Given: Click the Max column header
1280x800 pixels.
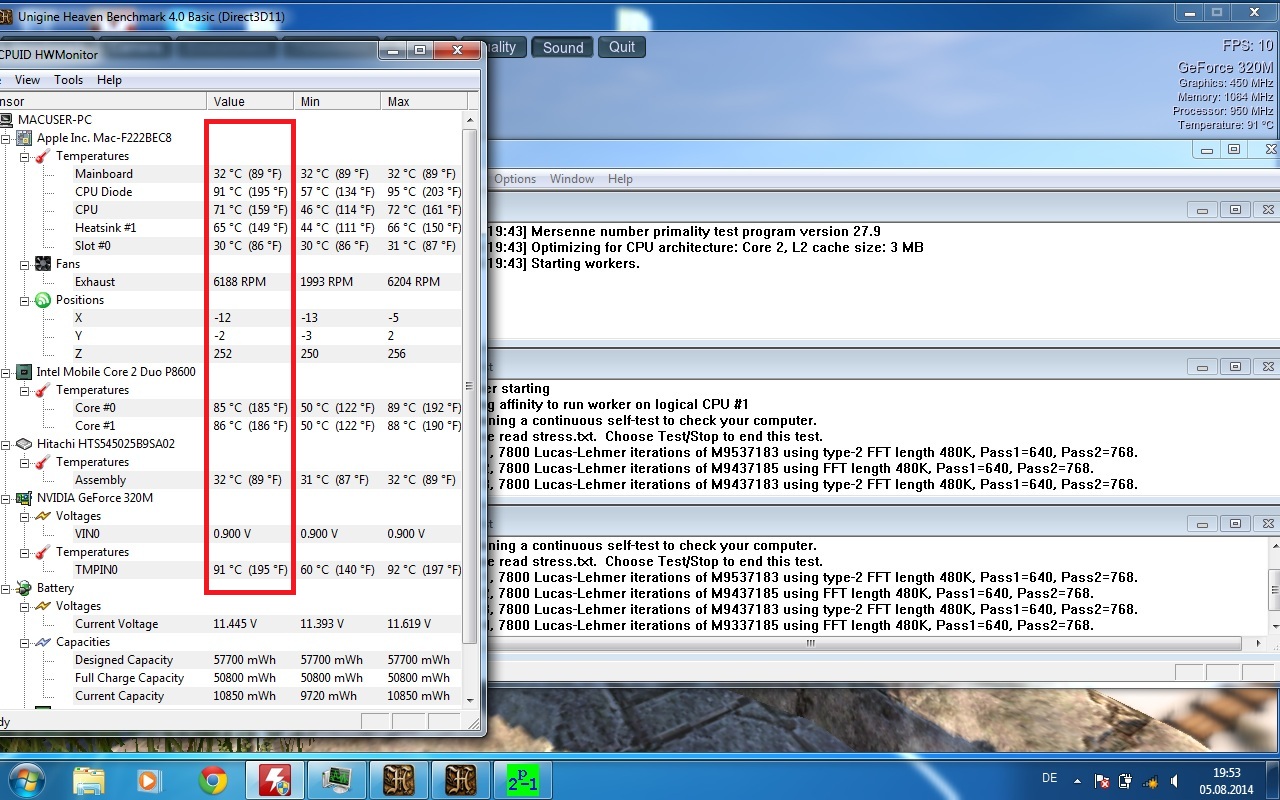Looking at the screenshot, I should [424, 101].
